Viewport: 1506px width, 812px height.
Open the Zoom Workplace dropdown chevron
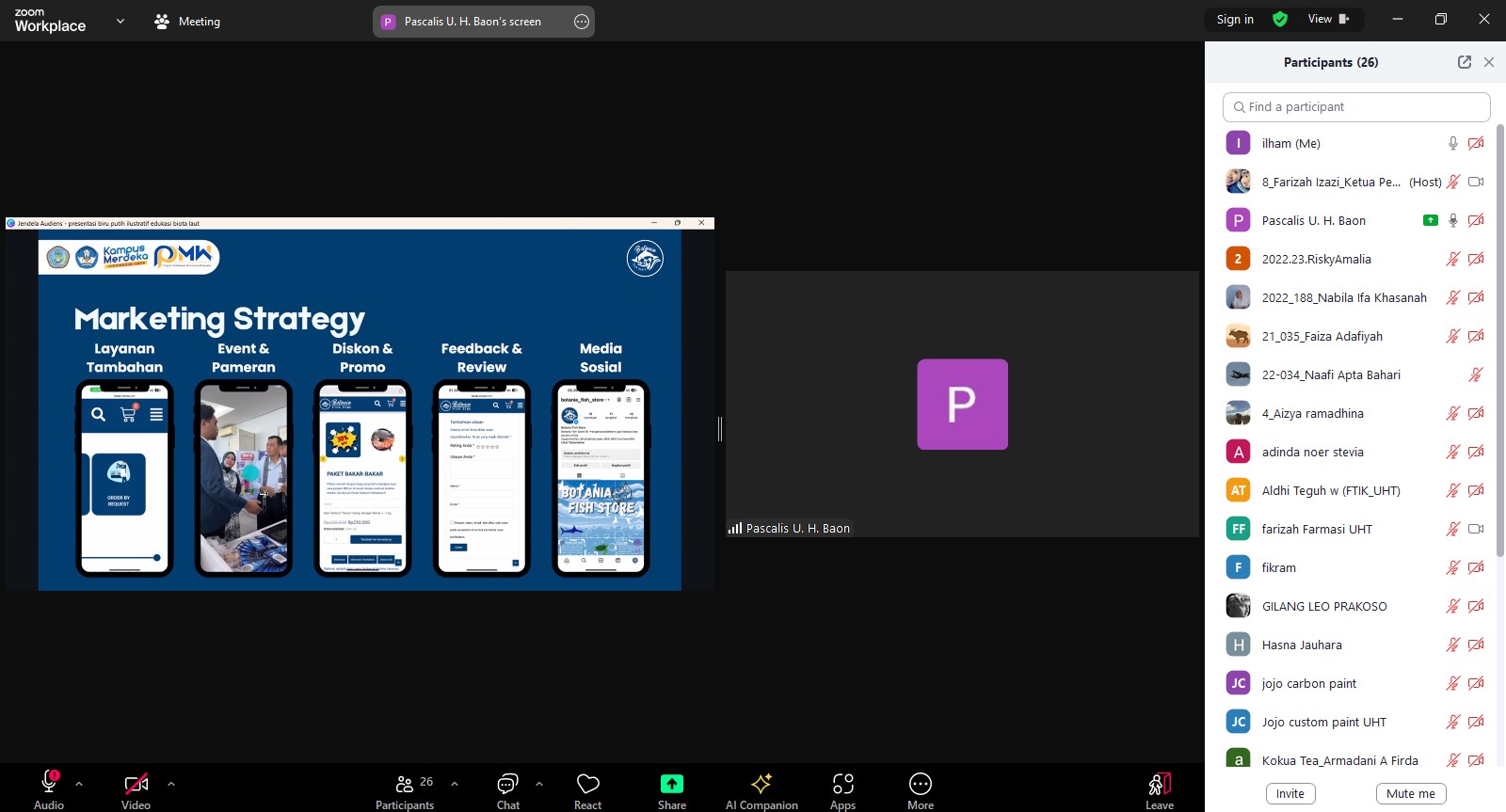120,21
